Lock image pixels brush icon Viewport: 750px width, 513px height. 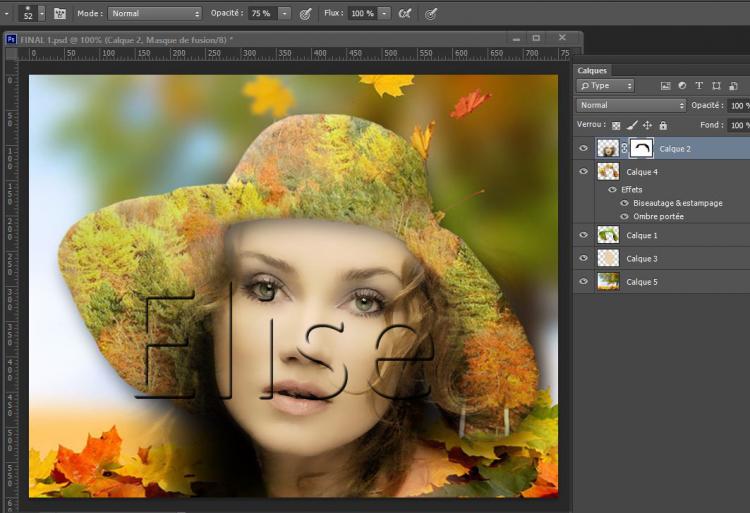[632, 125]
